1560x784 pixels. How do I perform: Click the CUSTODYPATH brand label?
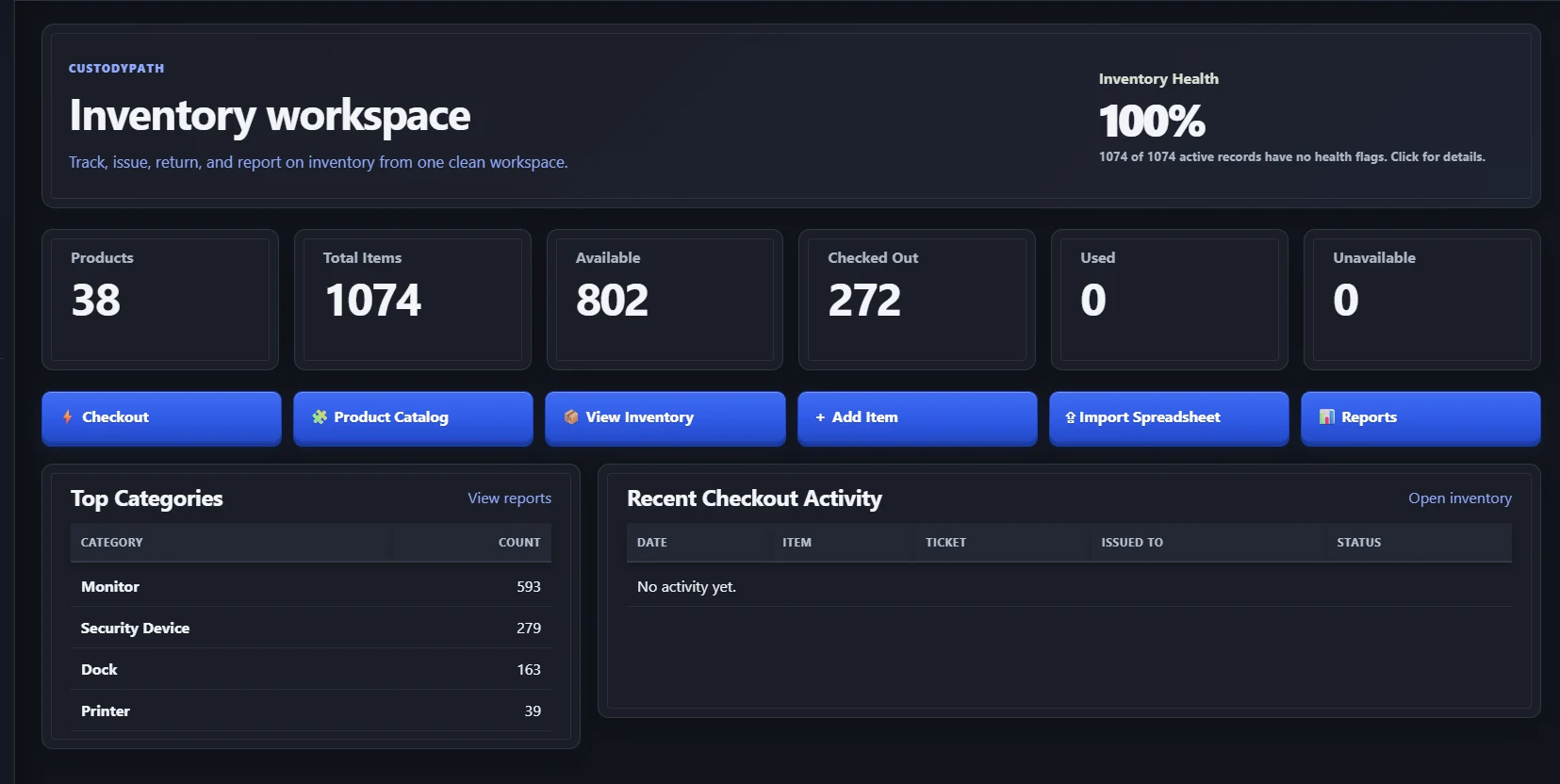click(x=116, y=68)
